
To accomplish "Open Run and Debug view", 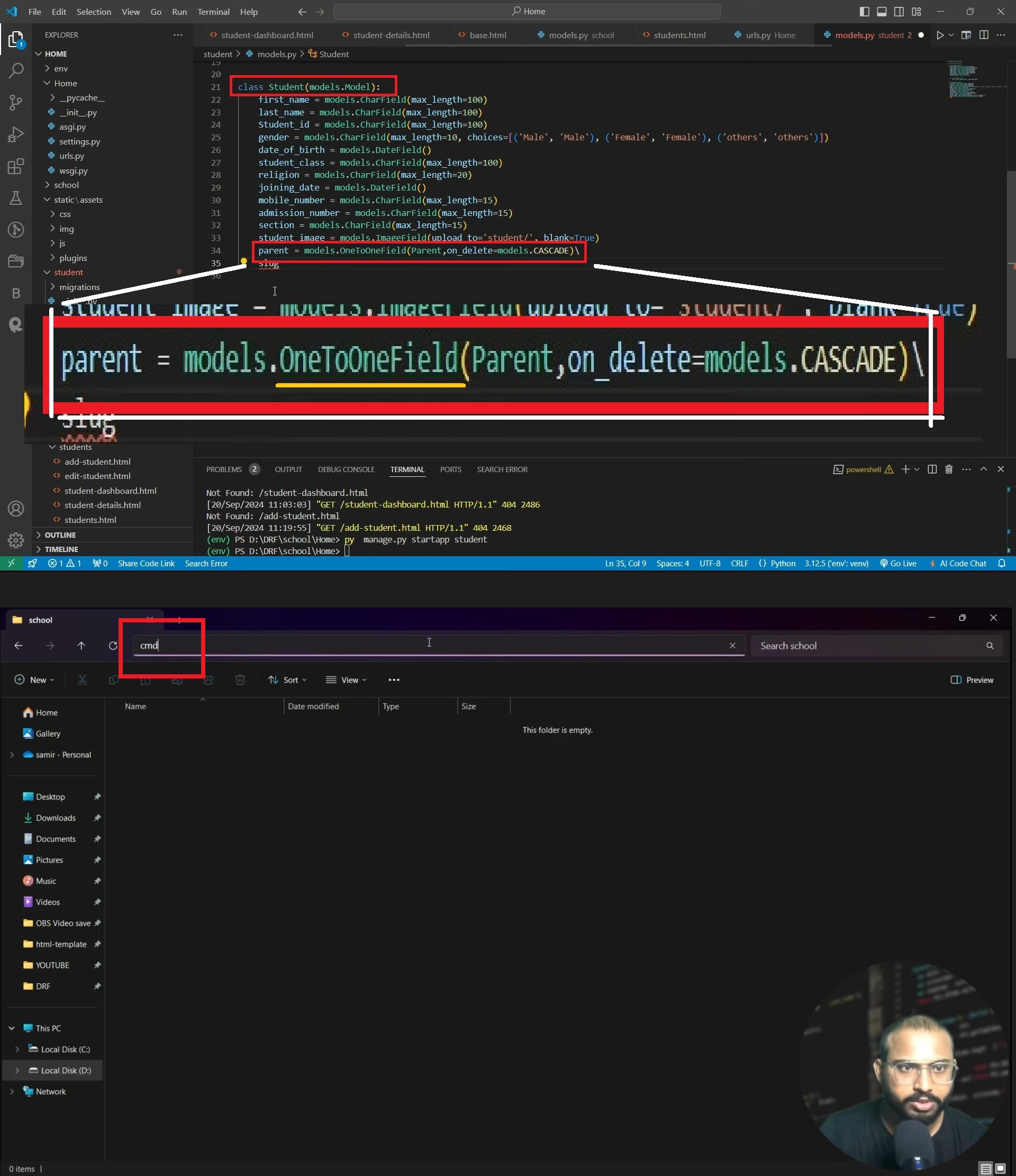I will pos(16,134).
